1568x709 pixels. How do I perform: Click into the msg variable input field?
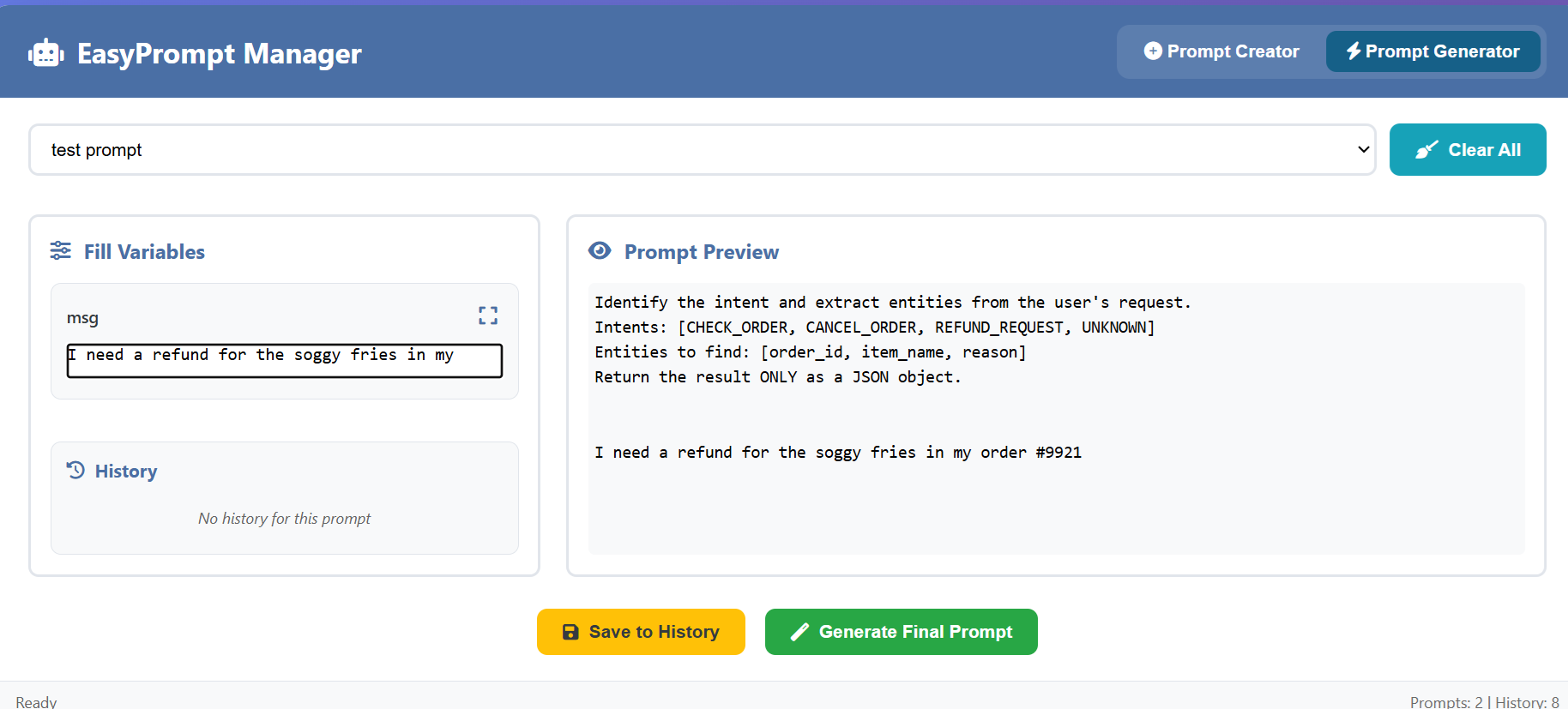point(285,361)
